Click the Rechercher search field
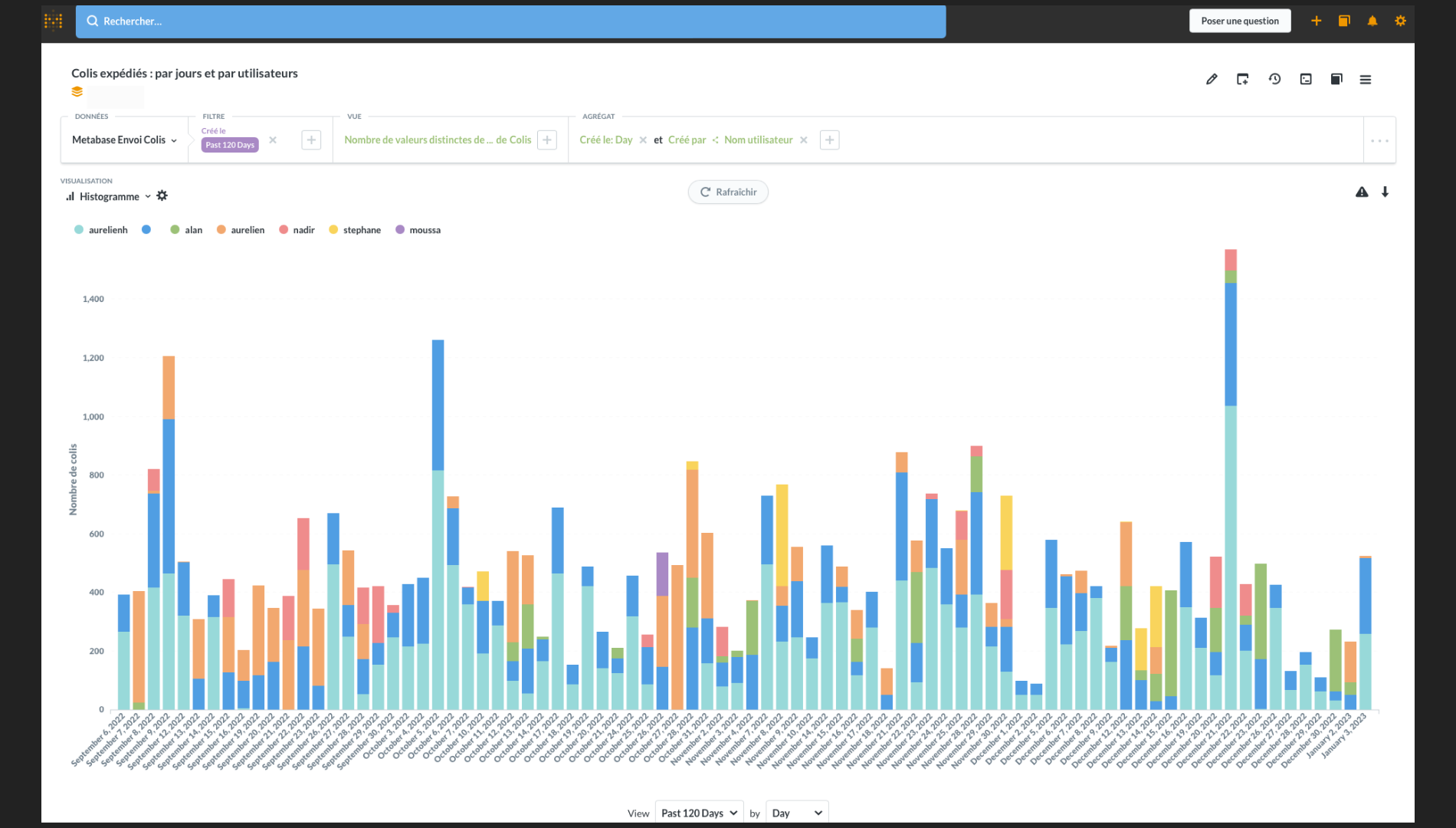 point(510,21)
